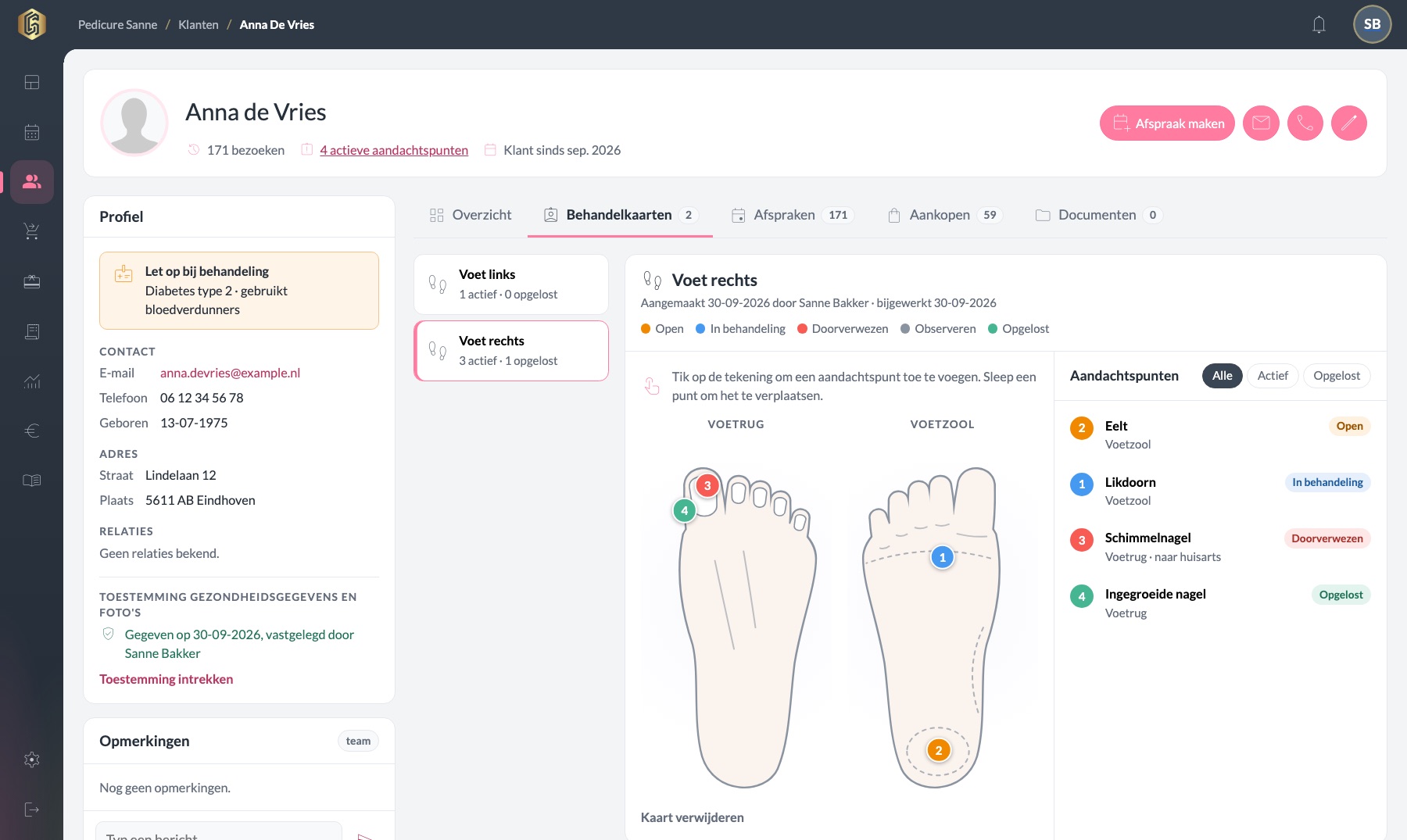Image resolution: width=1407 pixels, height=840 pixels.
Task: Click the 'Open' status badge on Eelt
Action: click(x=1349, y=426)
